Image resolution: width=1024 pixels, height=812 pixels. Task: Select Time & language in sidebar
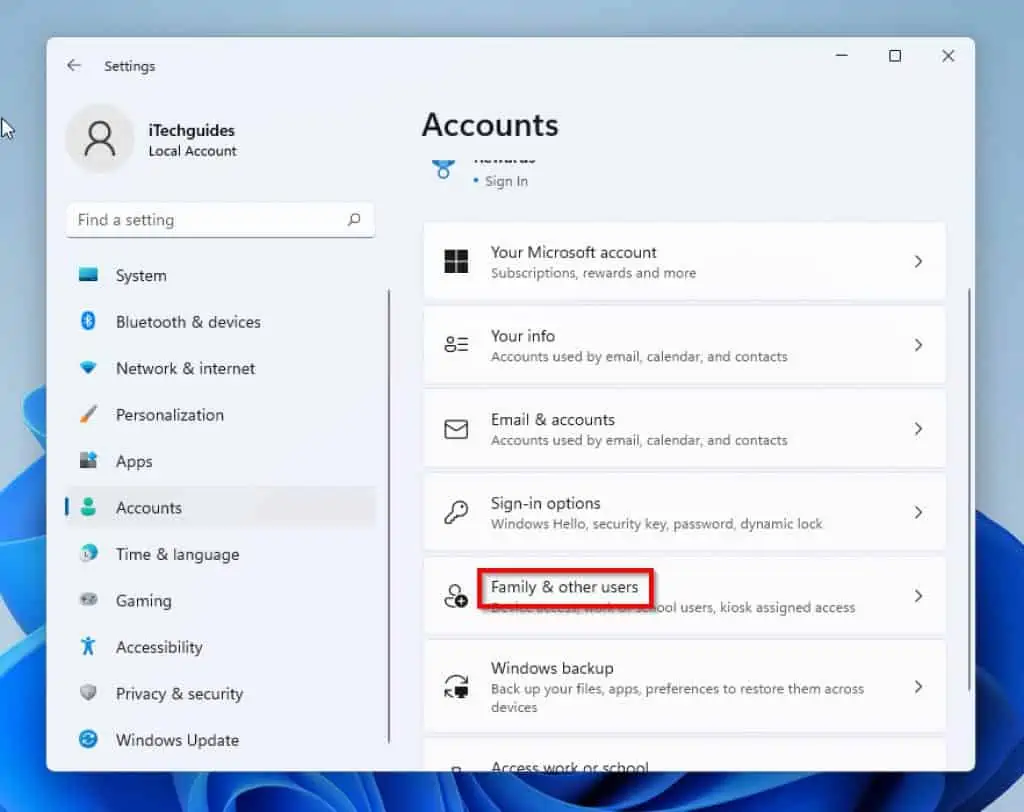pos(177,554)
